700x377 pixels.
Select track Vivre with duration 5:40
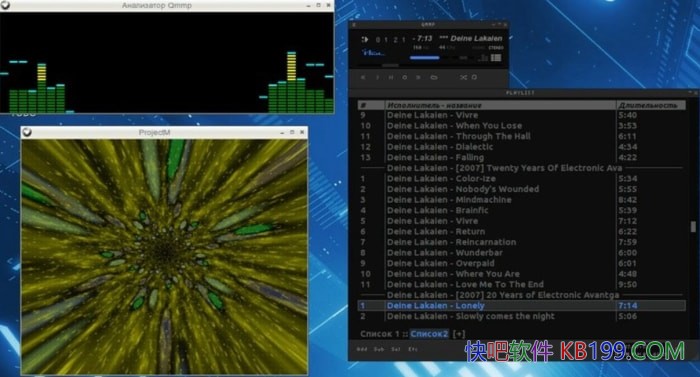(x=521, y=115)
